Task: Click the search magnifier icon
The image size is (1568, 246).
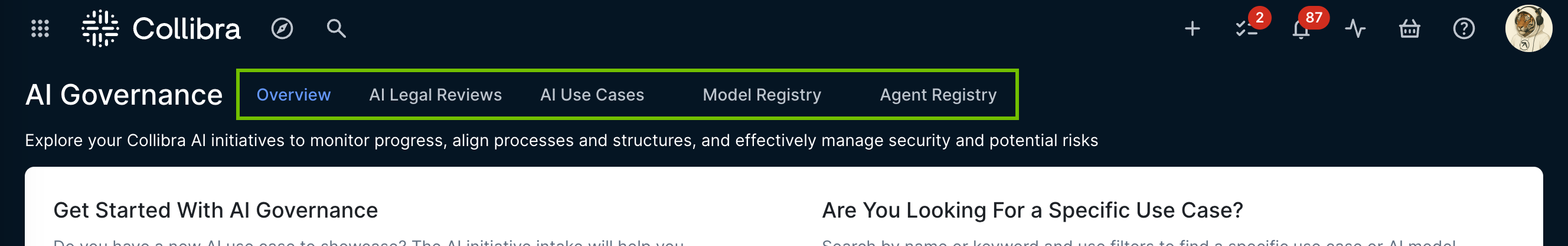Action: click(336, 29)
